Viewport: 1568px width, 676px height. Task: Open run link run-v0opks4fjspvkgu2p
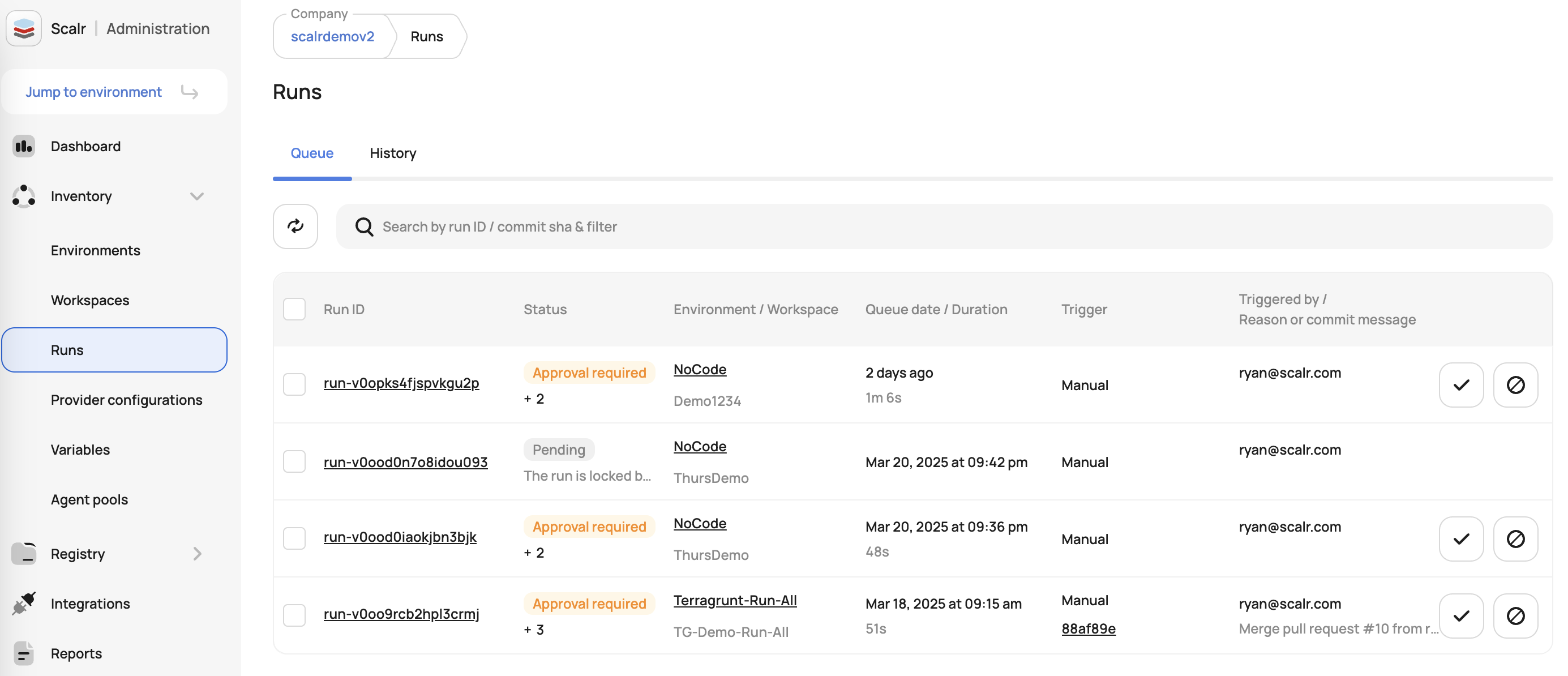coord(401,383)
